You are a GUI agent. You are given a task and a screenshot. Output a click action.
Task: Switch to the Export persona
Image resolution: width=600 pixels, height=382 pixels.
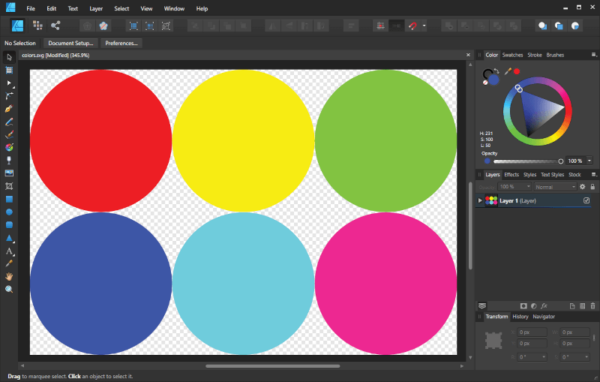55,26
